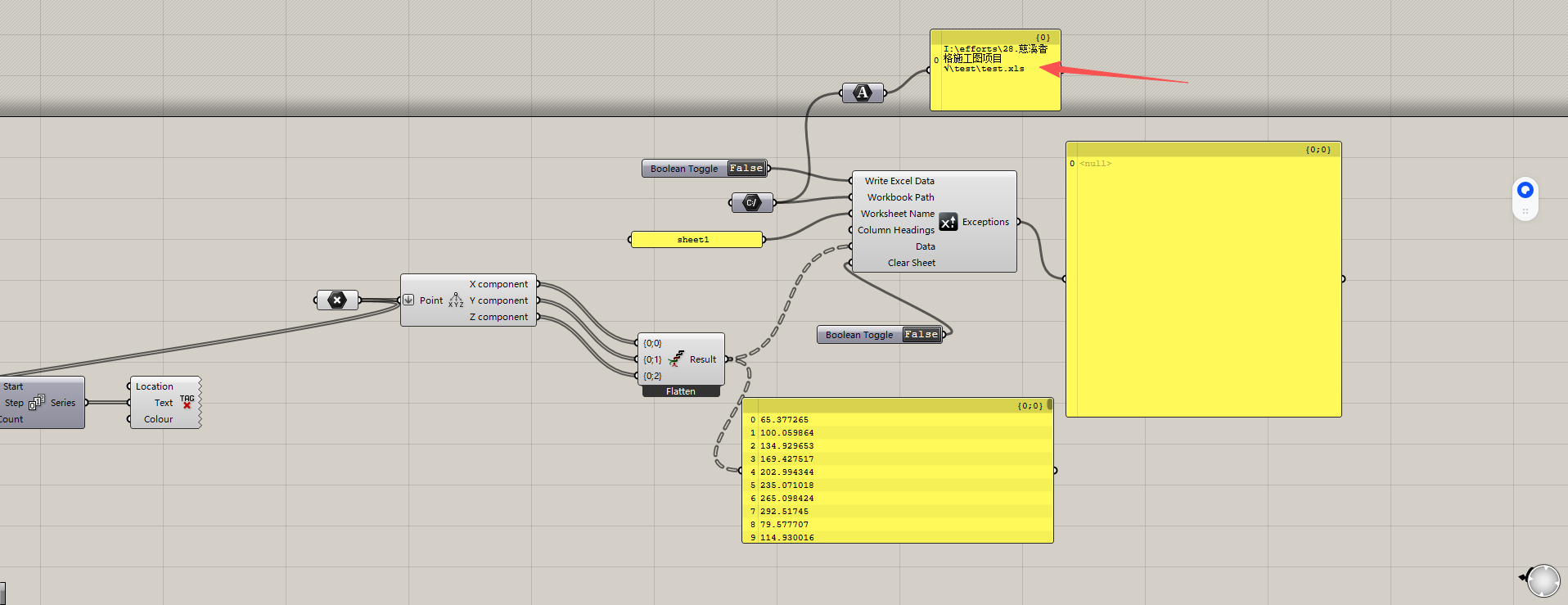The height and width of the screenshot is (605, 1568).
Task: Click the Exceptions output of Write Excel
Action: tap(985, 222)
